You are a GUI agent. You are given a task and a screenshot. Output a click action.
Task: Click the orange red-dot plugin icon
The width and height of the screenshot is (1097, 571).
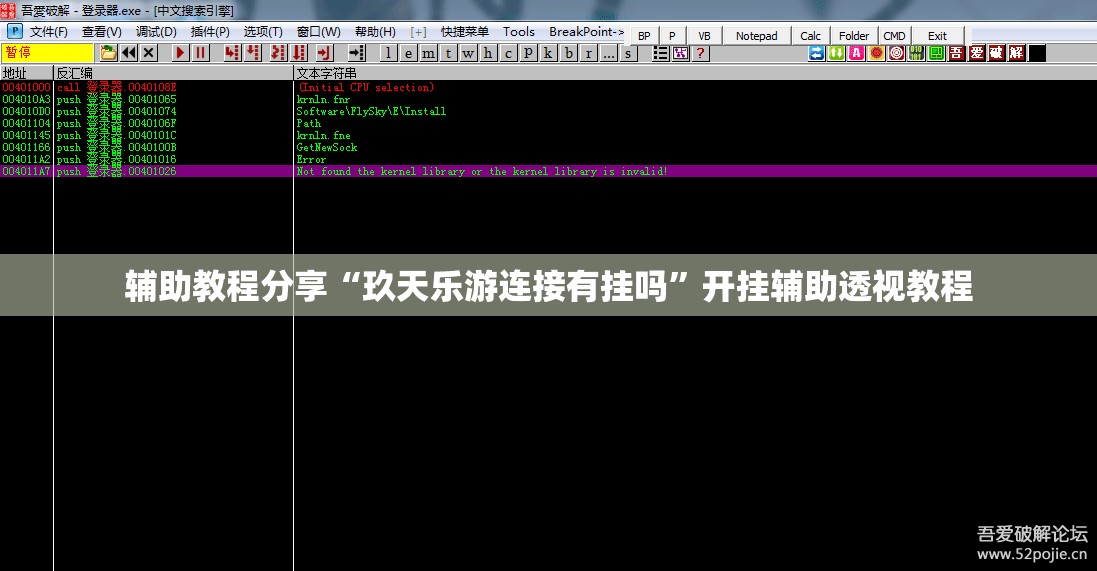coord(877,53)
